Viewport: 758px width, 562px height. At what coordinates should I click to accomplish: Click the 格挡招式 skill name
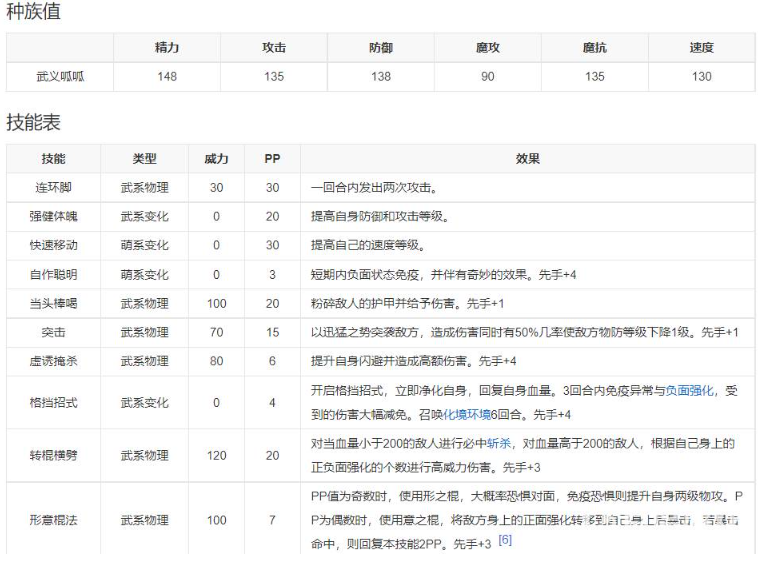tap(53, 403)
